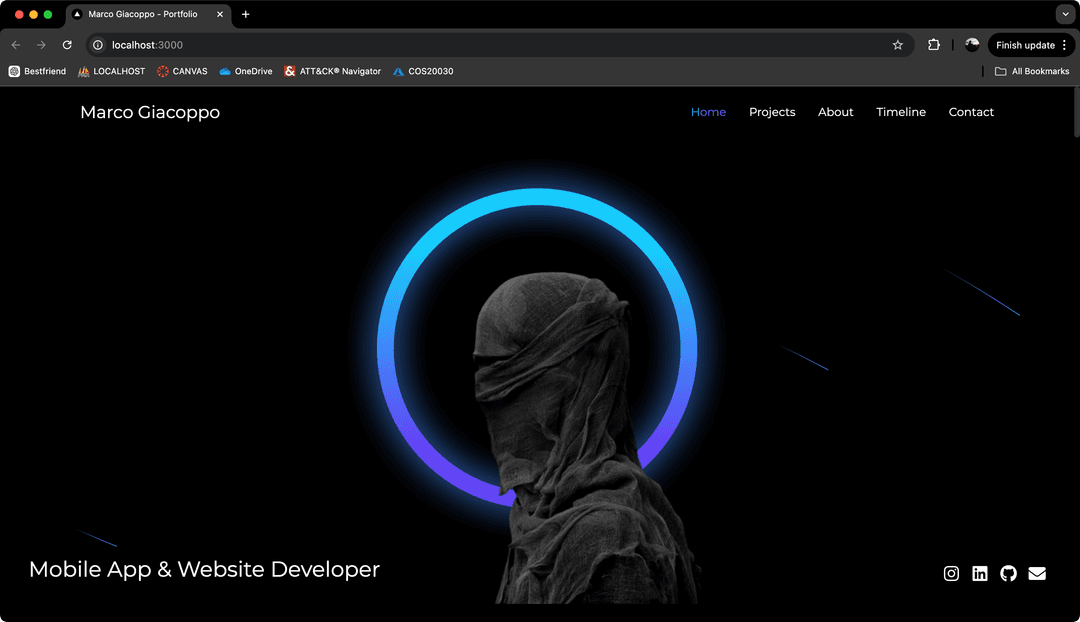Viewport: 1080px width, 622px height.
Task: Open the All Bookmarks folder
Action: [x=1032, y=71]
